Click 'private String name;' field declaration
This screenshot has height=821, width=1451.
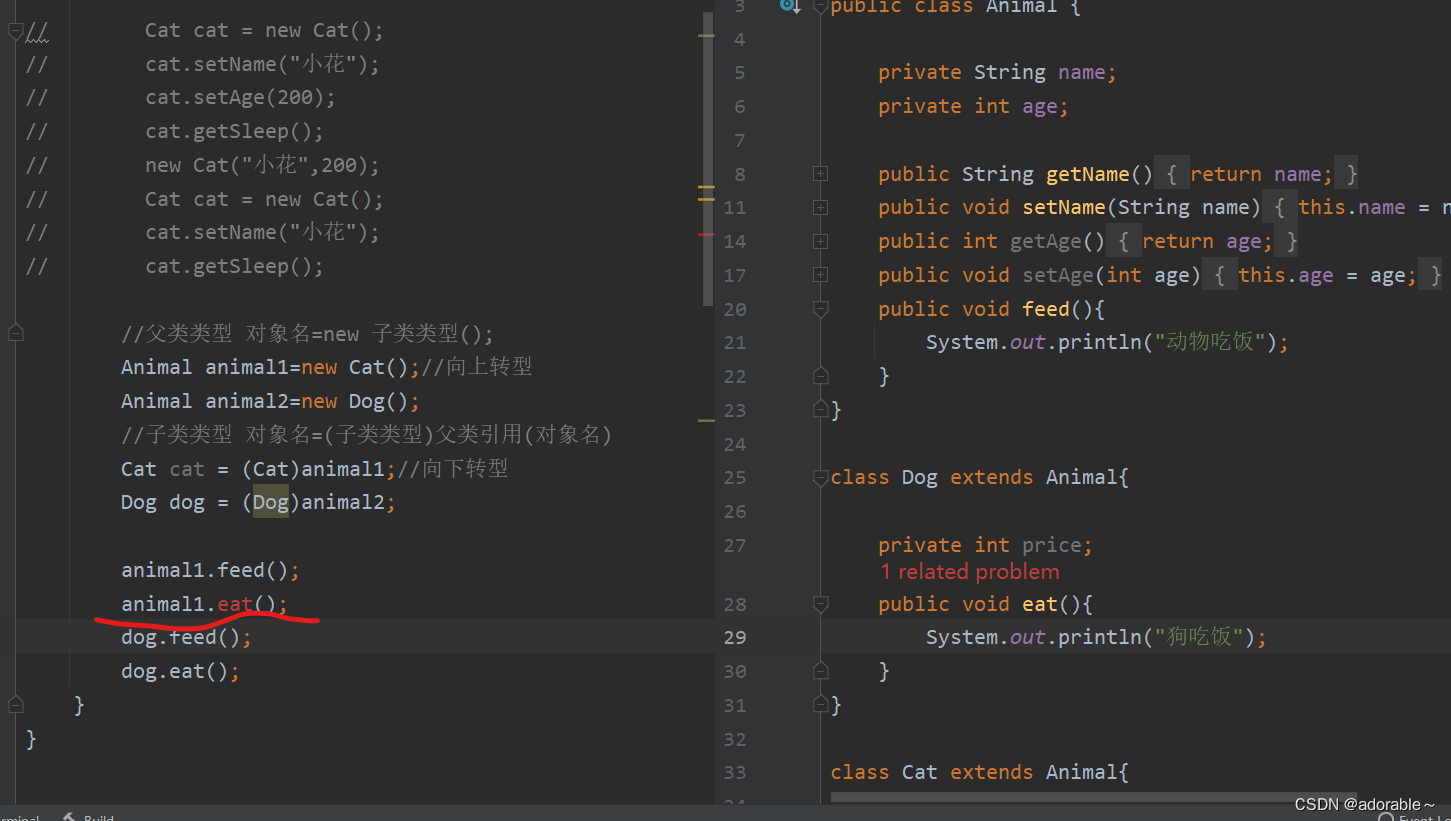click(x=997, y=72)
